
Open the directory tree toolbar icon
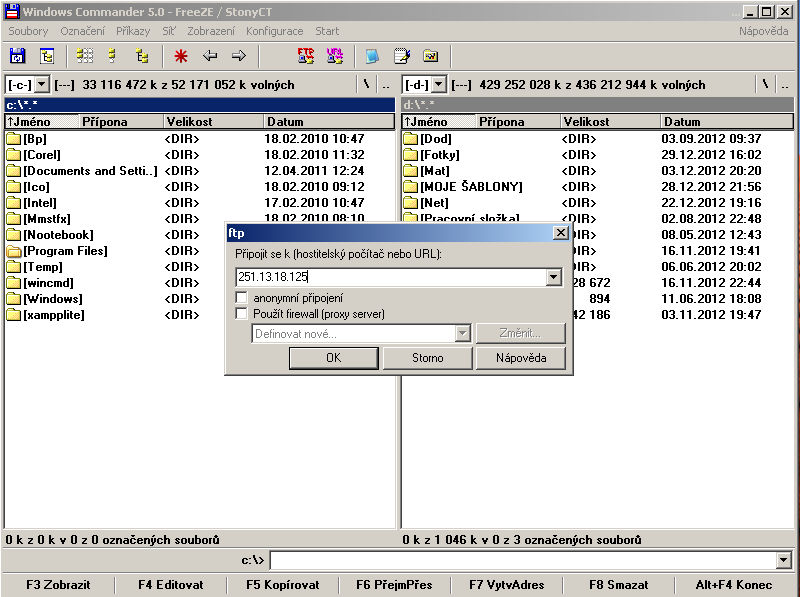click(47, 56)
